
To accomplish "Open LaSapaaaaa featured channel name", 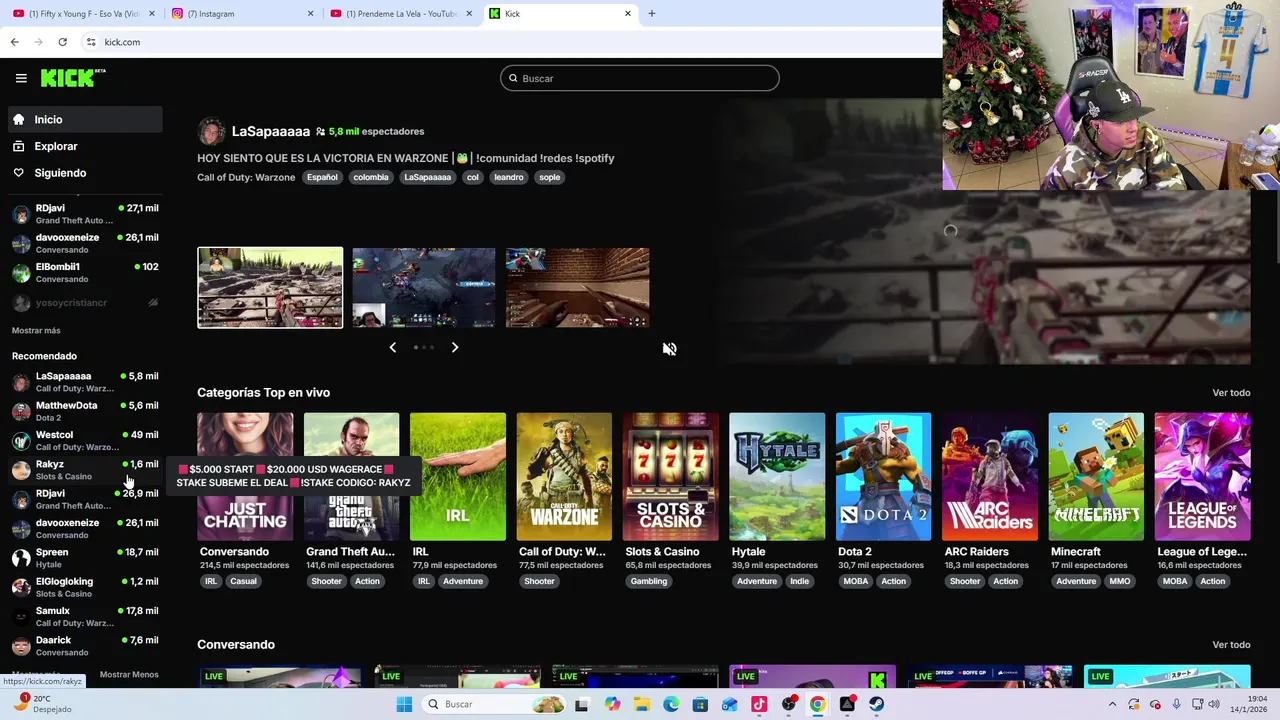I will tap(271, 131).
